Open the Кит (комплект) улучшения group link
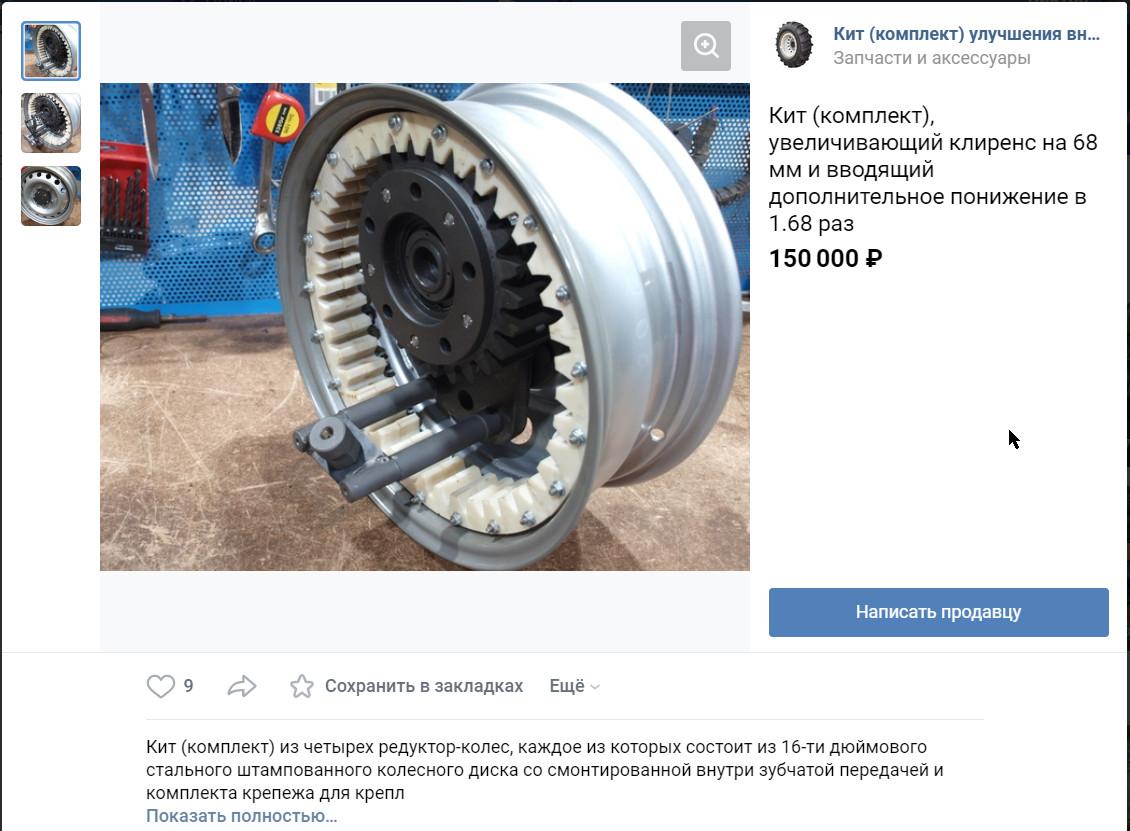1130x831 pixels. click(x=966, y=34)
